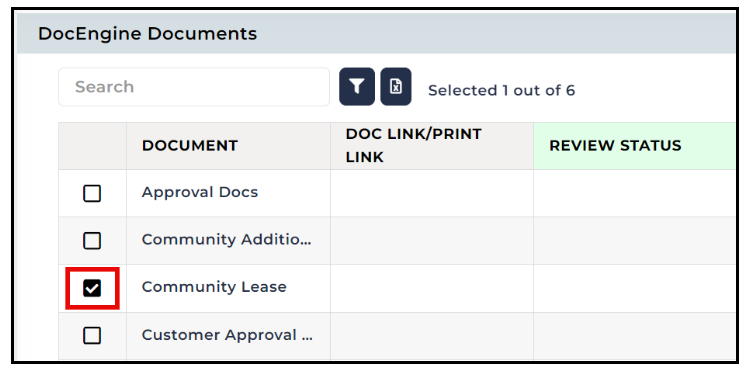Click the DocEngine Documents panel title
Screen dimensions: 748x368
[147, 34]
